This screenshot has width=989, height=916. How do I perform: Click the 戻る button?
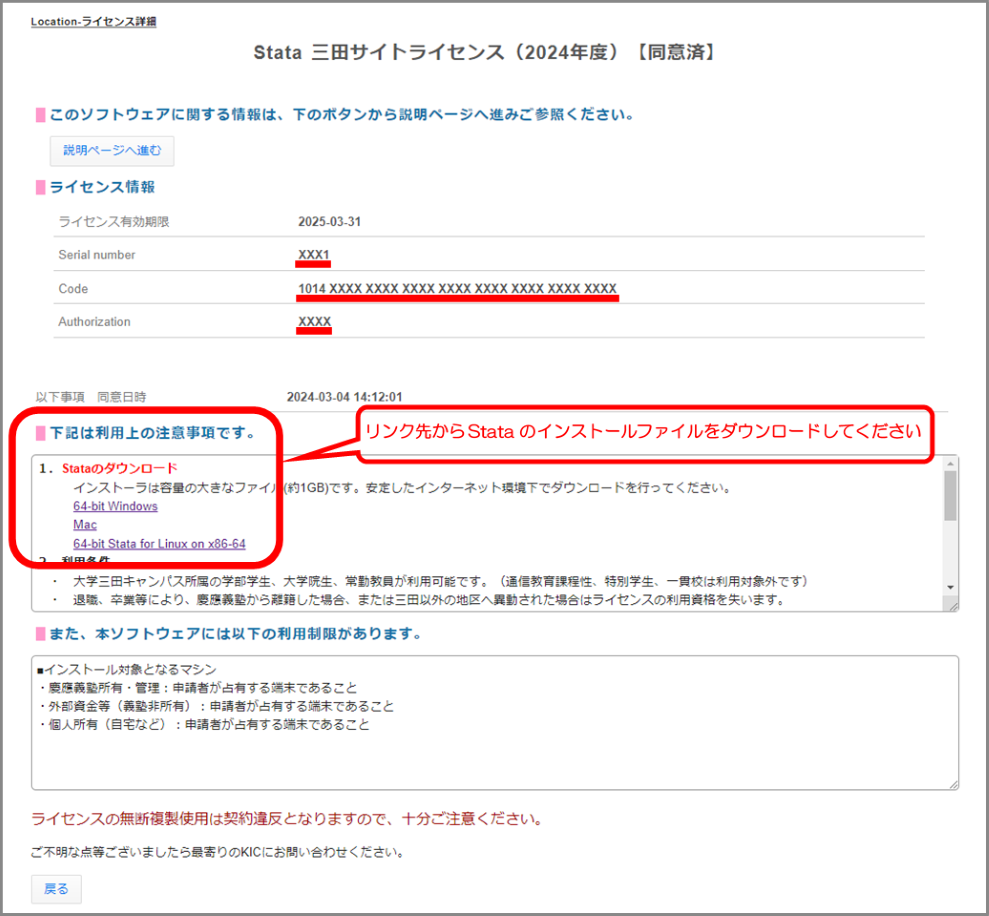coord(56,889)
